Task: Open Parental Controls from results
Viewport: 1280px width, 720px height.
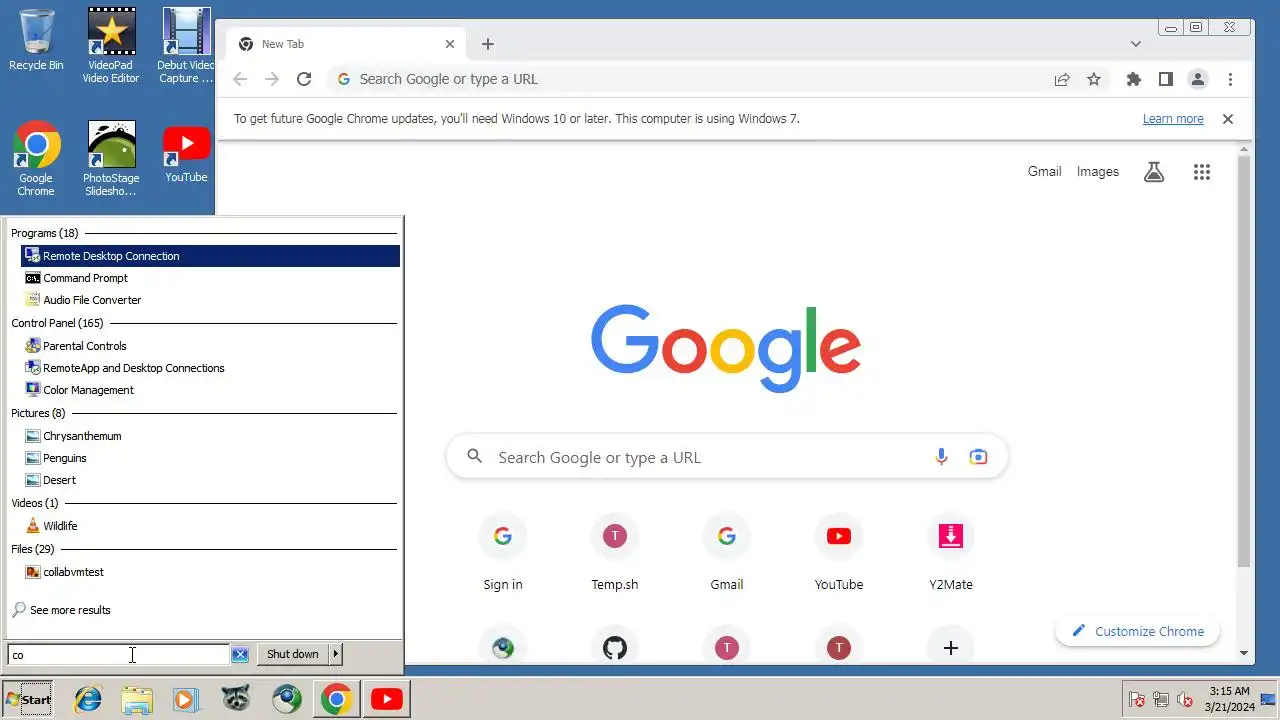Action: pyautogui.click(x=210, y=346)
